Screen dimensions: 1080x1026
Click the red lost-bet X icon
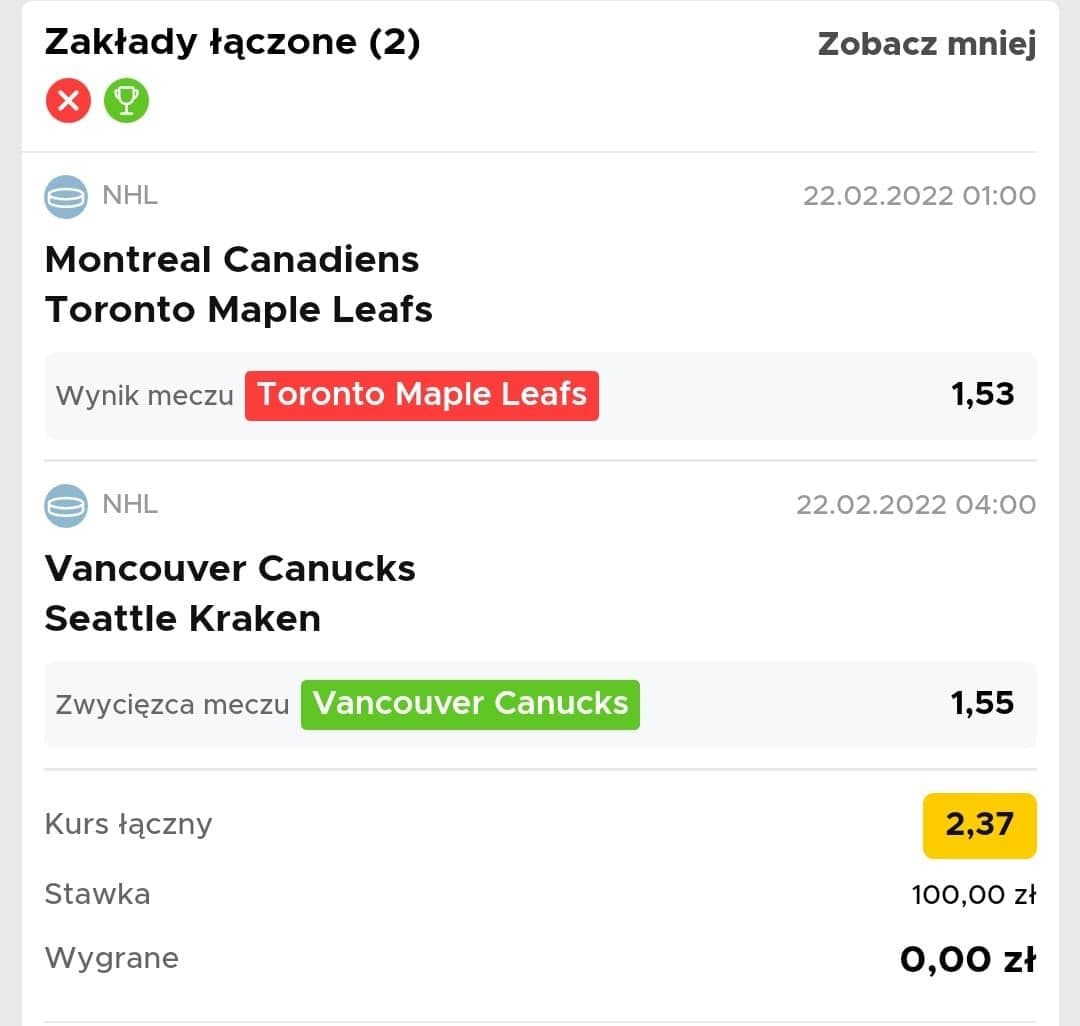coord(68,101)
